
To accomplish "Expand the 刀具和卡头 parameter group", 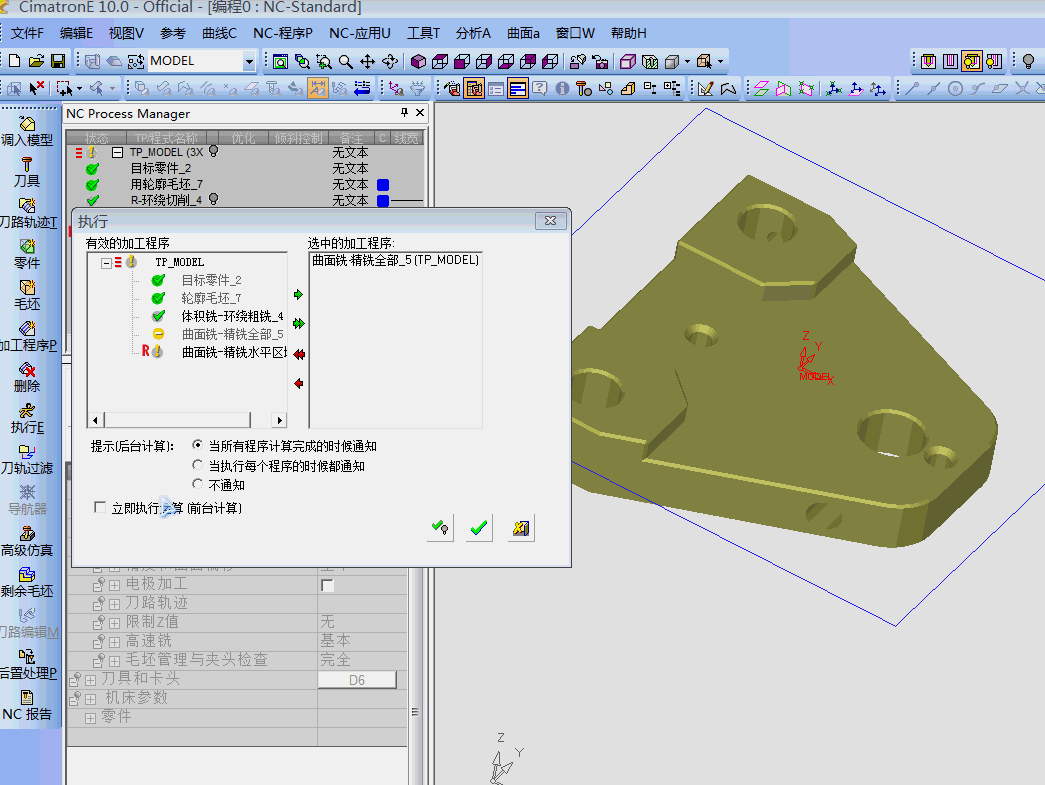I will click(91, 680).
